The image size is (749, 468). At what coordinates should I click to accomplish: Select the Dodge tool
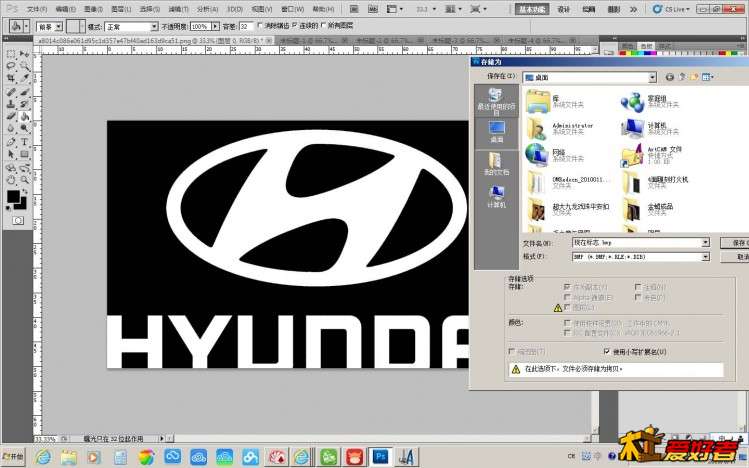coord(24,128)
